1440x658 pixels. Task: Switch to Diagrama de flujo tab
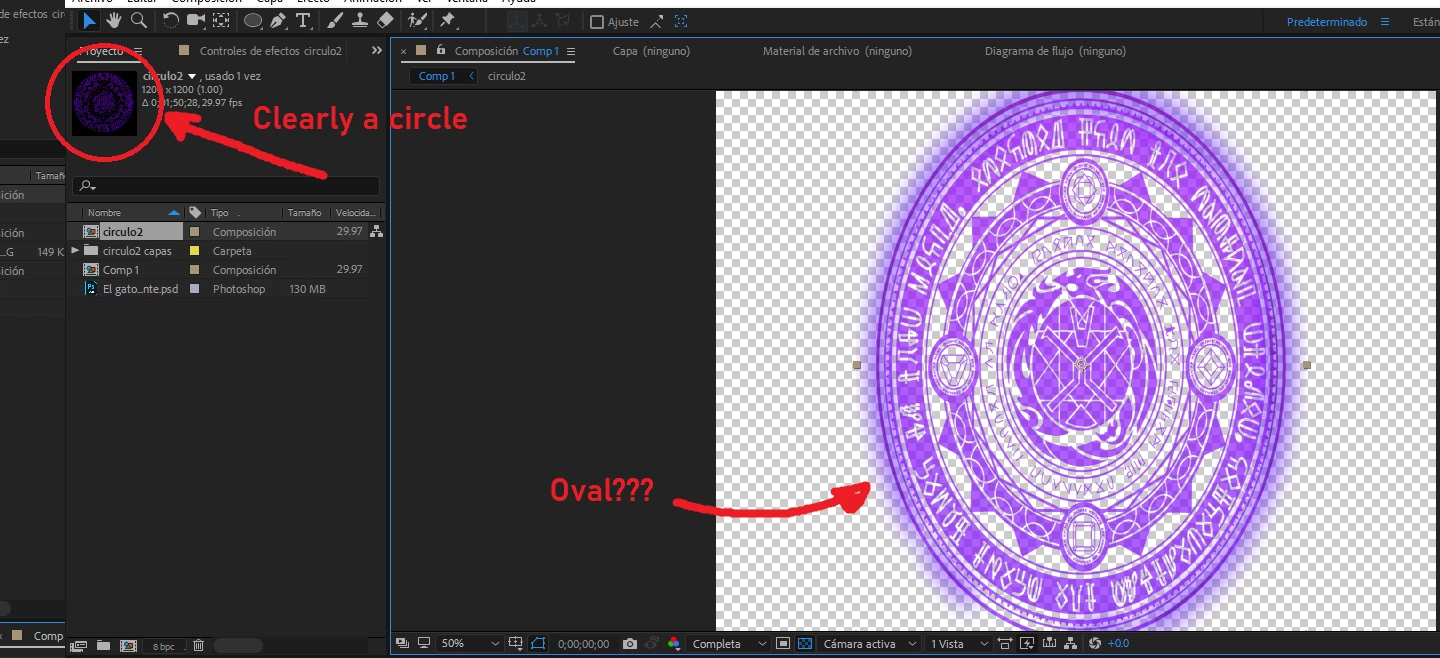click(x=1055, y=51)
